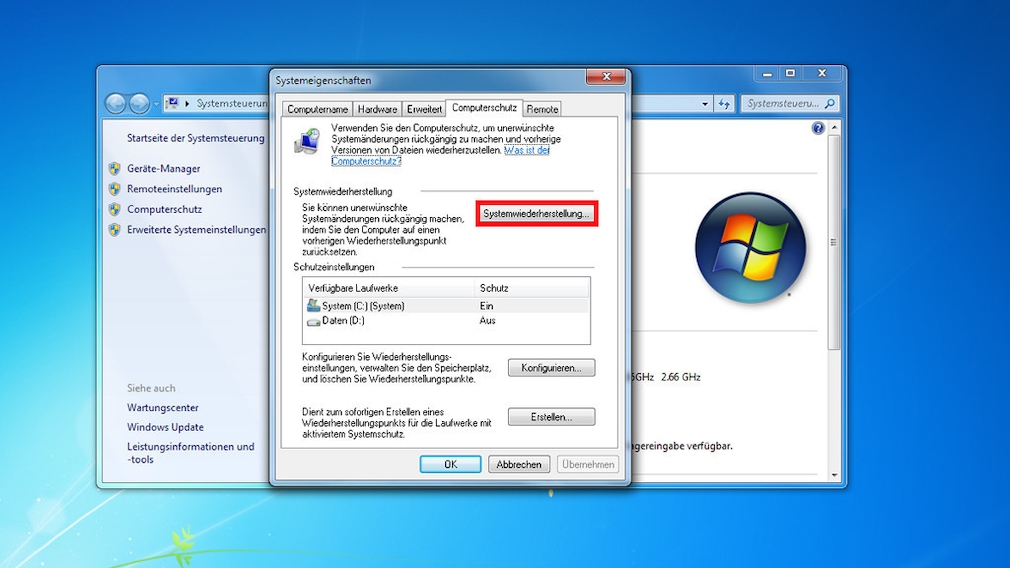Open the Wartungscenter link

[163, 408]
